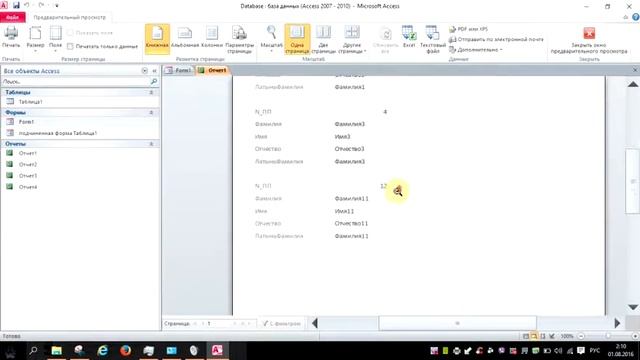640x360 pixels.
Task: Open navigation pane category dropdown
Action: click(144, 71)
